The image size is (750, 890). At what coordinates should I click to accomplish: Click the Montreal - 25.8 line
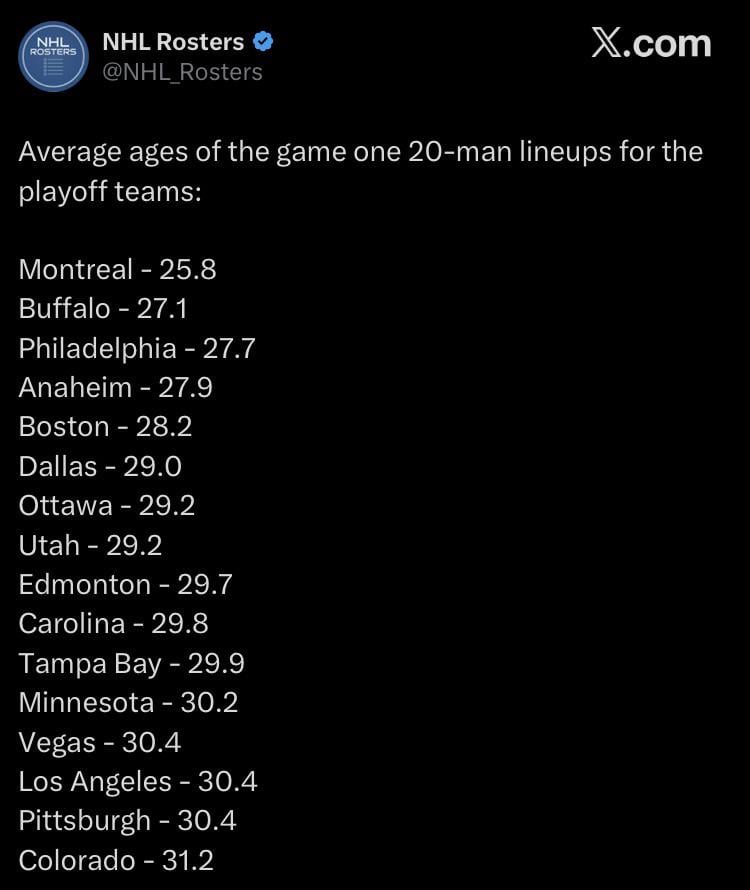tap(117, 269)
